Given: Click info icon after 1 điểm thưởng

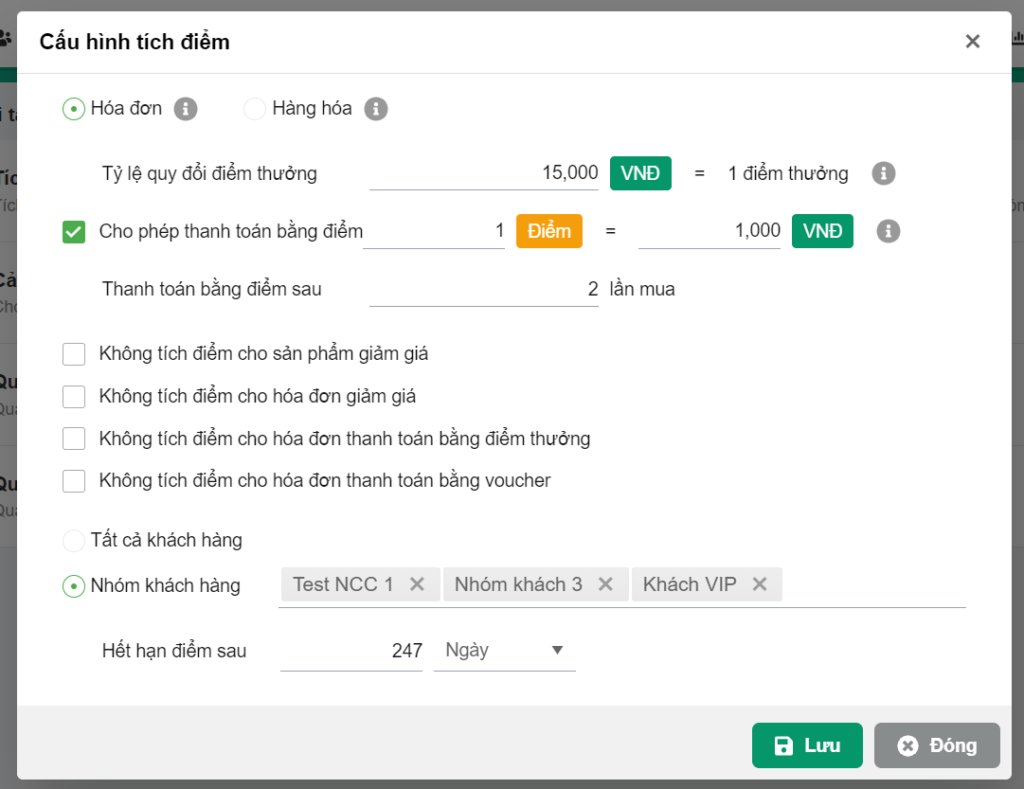Looking at the screenshot, I should pos(883,173).
